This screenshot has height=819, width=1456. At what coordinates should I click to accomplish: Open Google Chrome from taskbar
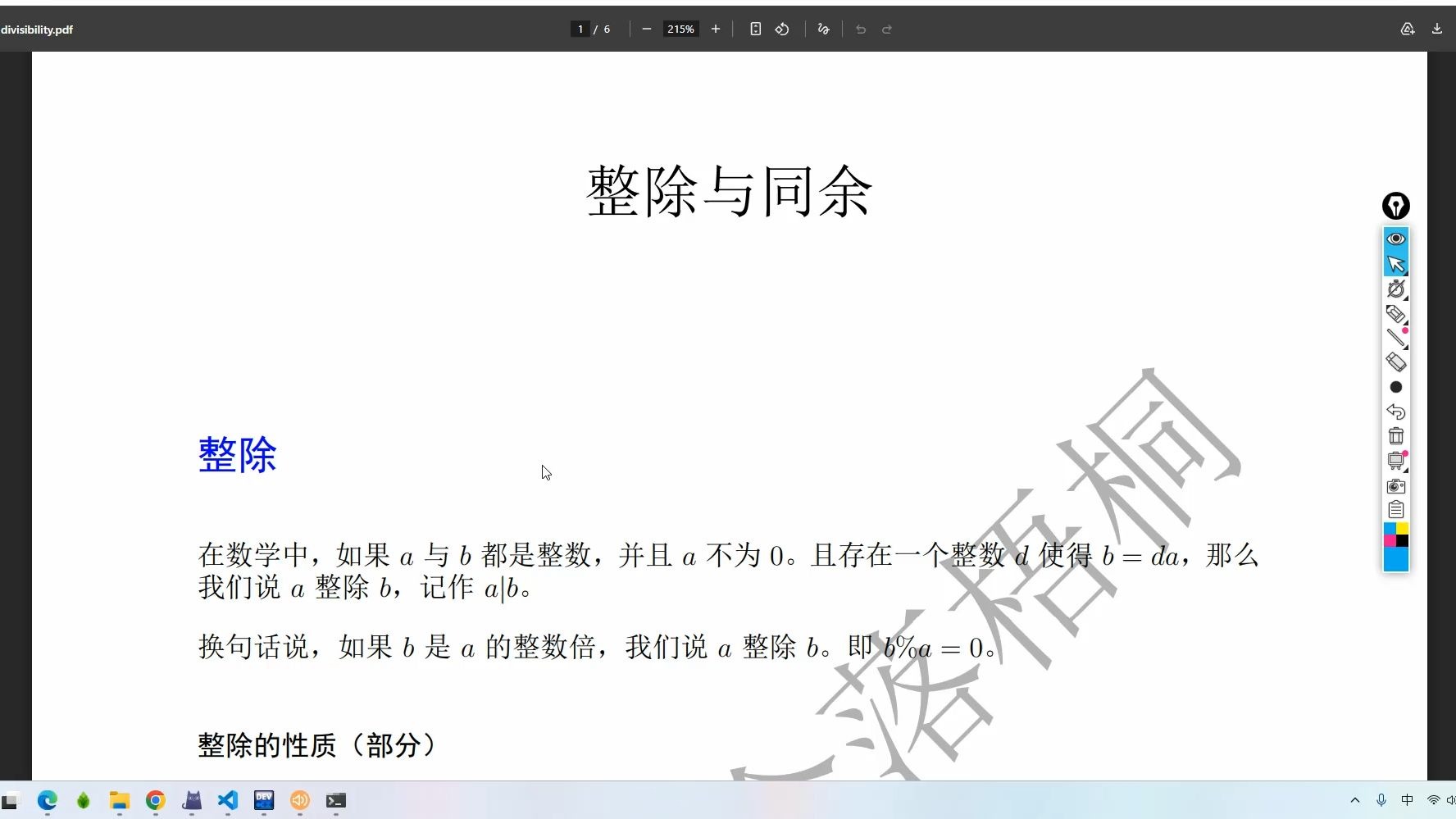[x=156, y=800]
